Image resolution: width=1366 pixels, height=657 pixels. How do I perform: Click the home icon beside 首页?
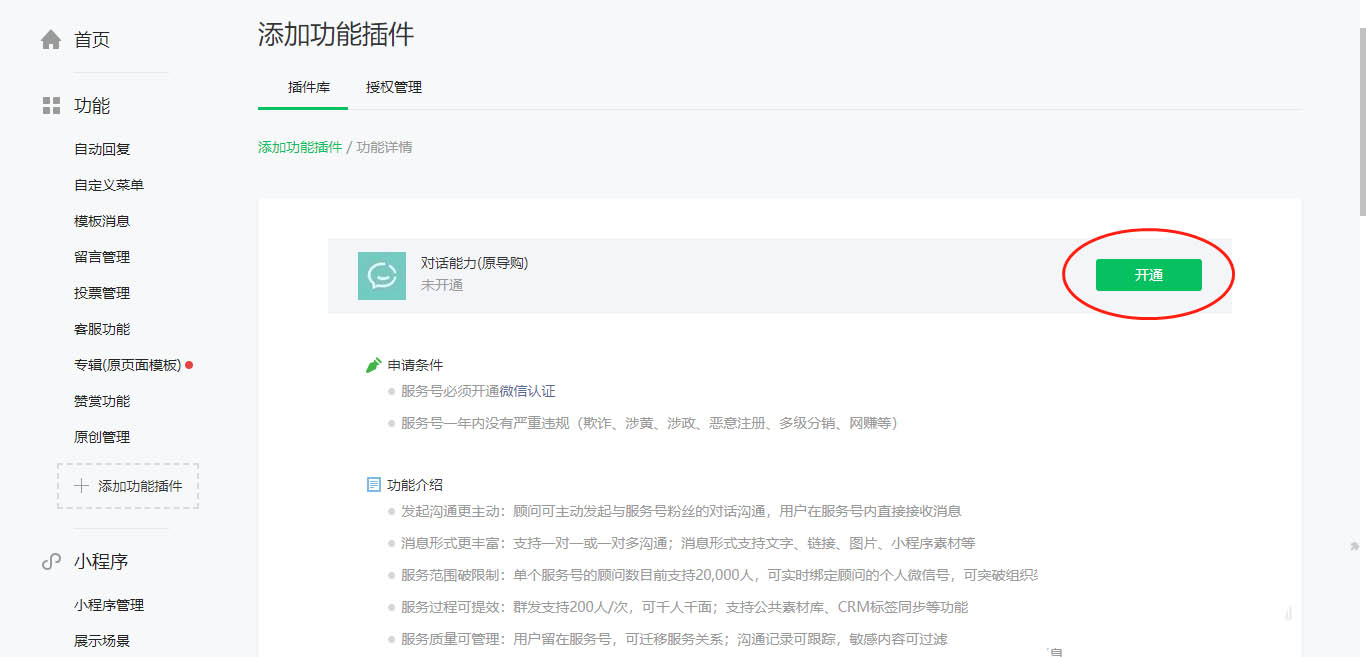click(x=49, y=38)
